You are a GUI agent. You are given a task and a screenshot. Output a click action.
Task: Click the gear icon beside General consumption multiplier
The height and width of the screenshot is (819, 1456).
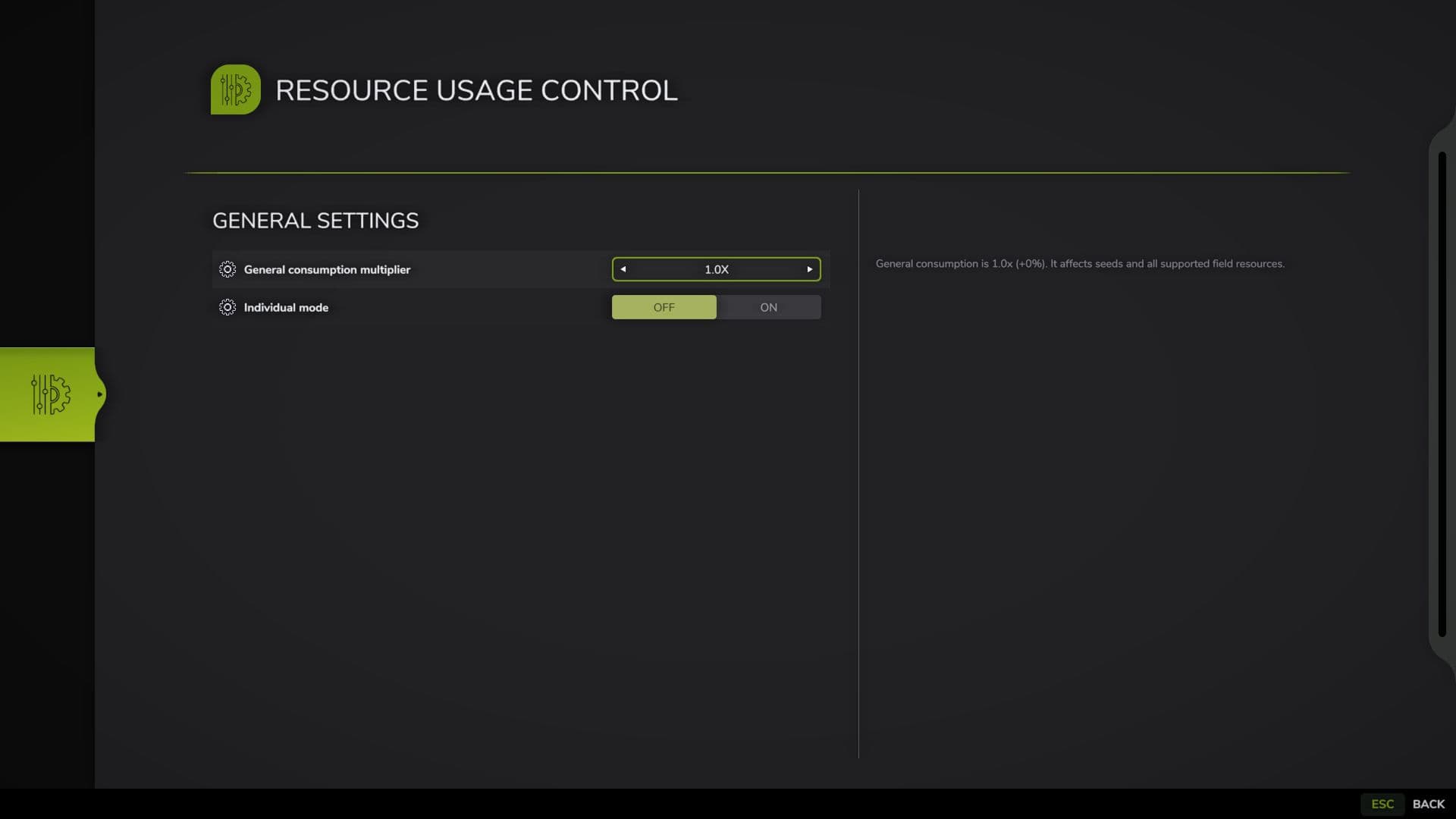(227, 269)
